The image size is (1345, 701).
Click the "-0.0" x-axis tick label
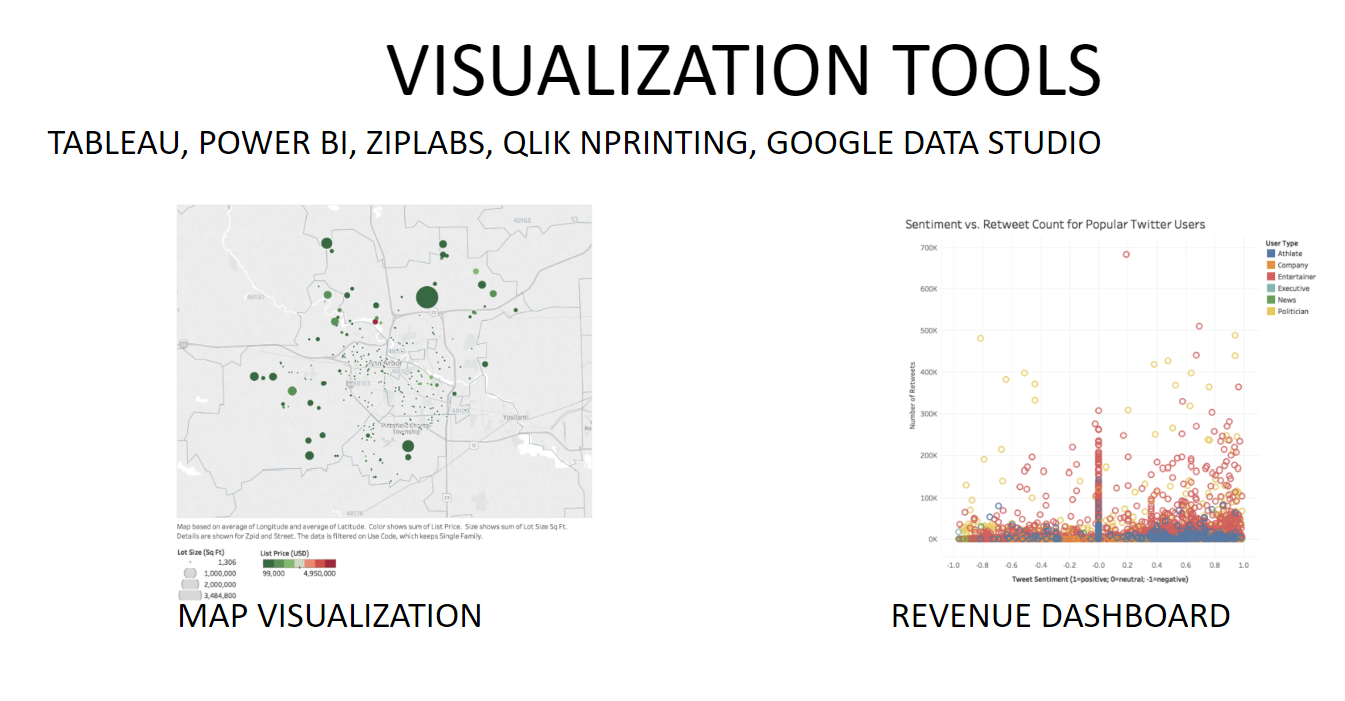pyautogui.click(x=1098, y=565)
